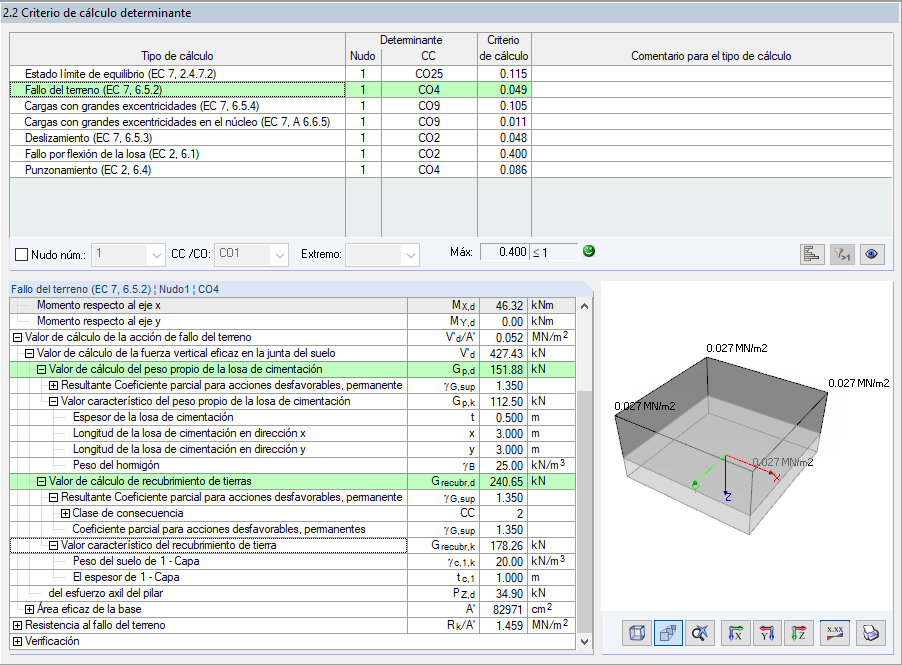Click the Máx value field 0.400
The image size is (902, 665).
point(504,252)
